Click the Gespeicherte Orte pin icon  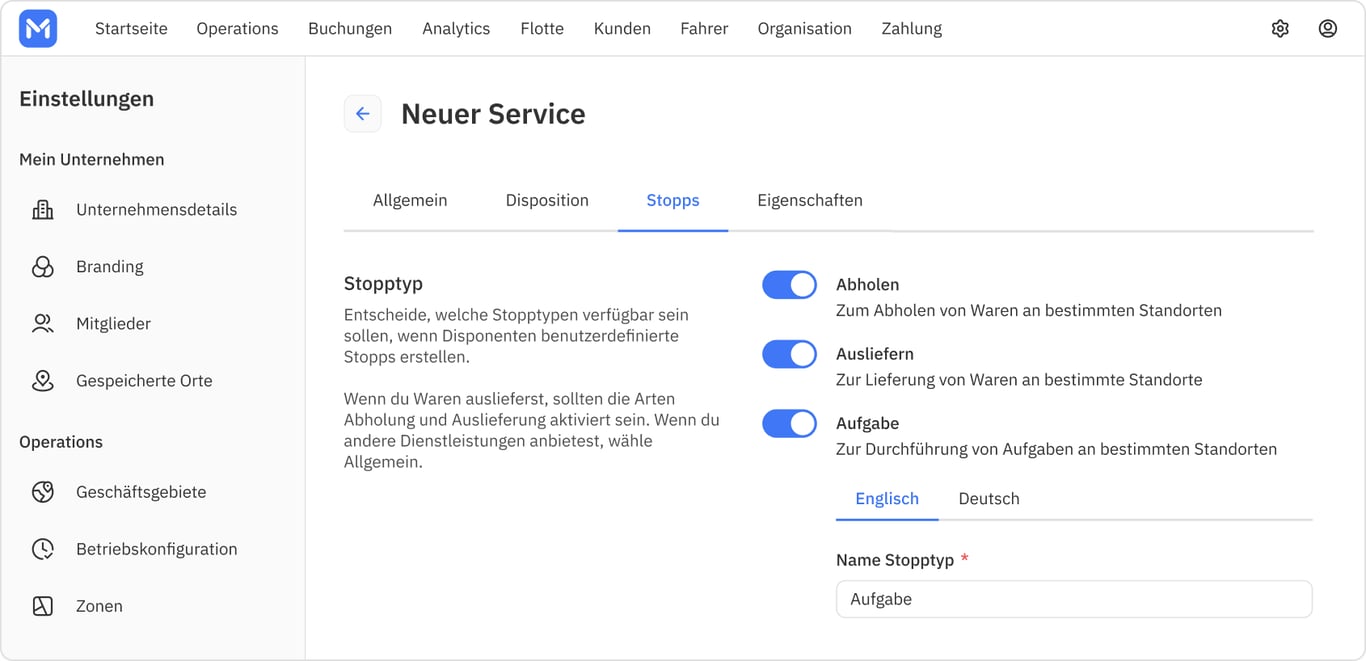click(x=43, y=381)
